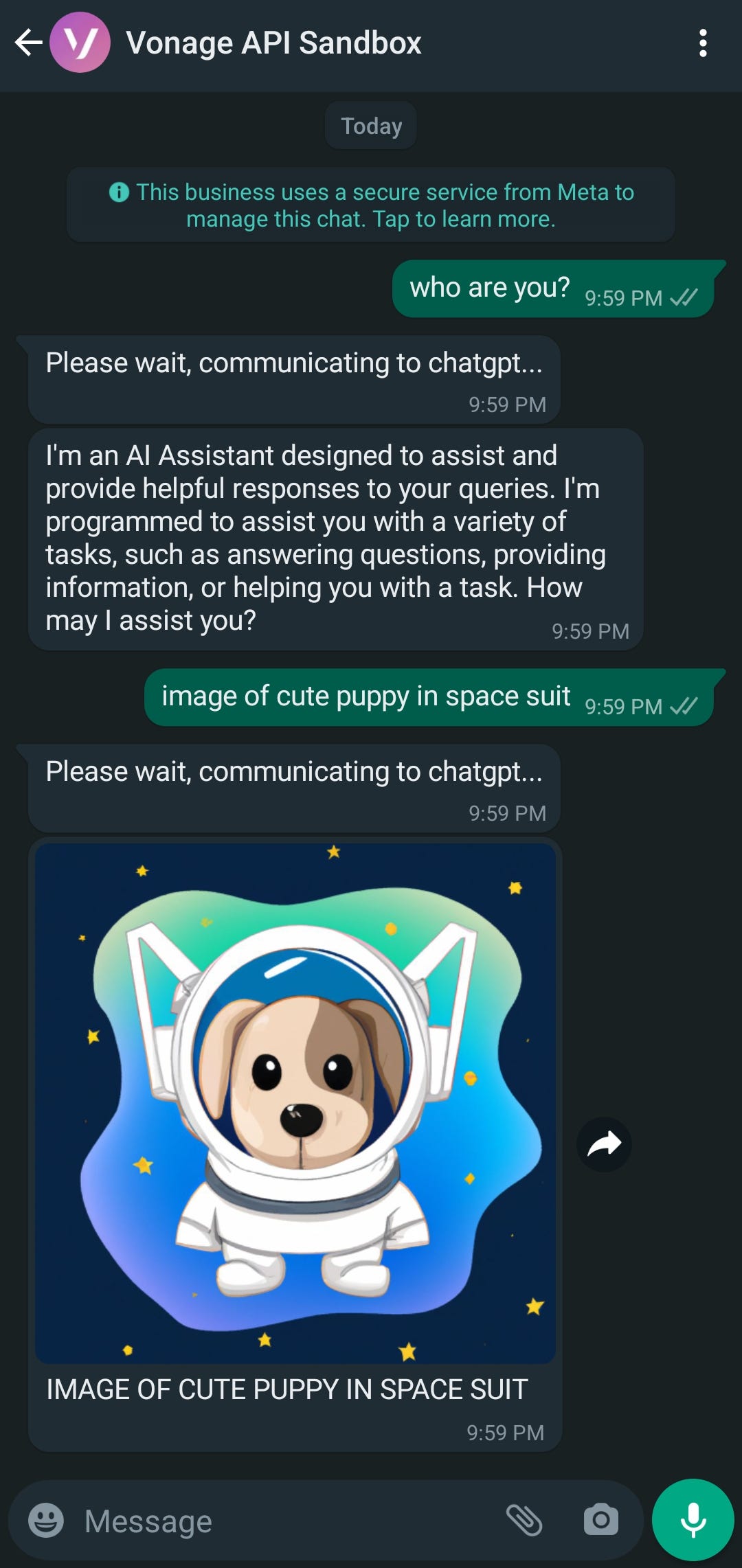The height and width of the screenshot is (1568, 742).
Task: Open the three-dot overflow menu
Action: pyautogui.click(x=702, y=43)
